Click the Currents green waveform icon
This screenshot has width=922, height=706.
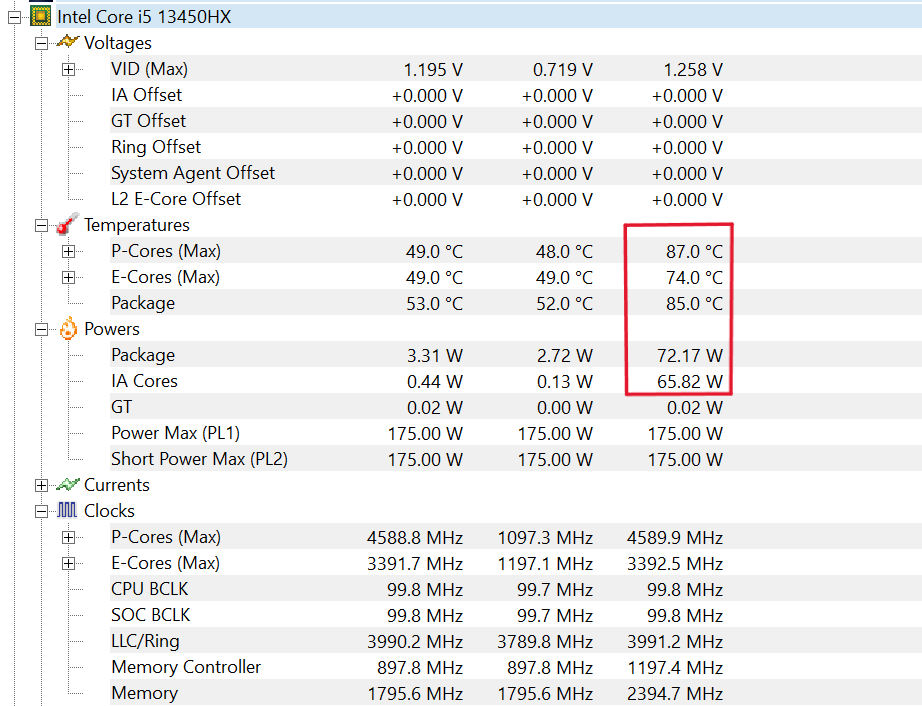coord(68,485)
